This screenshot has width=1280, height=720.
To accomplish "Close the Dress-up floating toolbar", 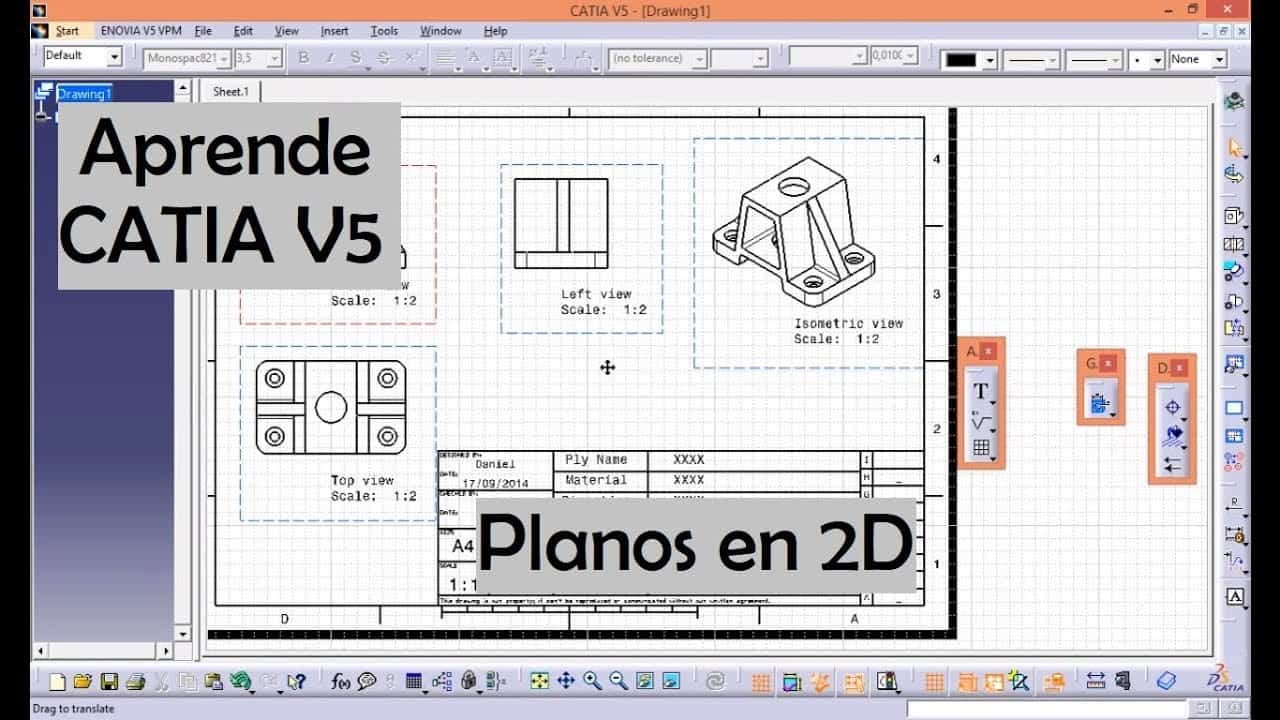I will [1179, 368].
